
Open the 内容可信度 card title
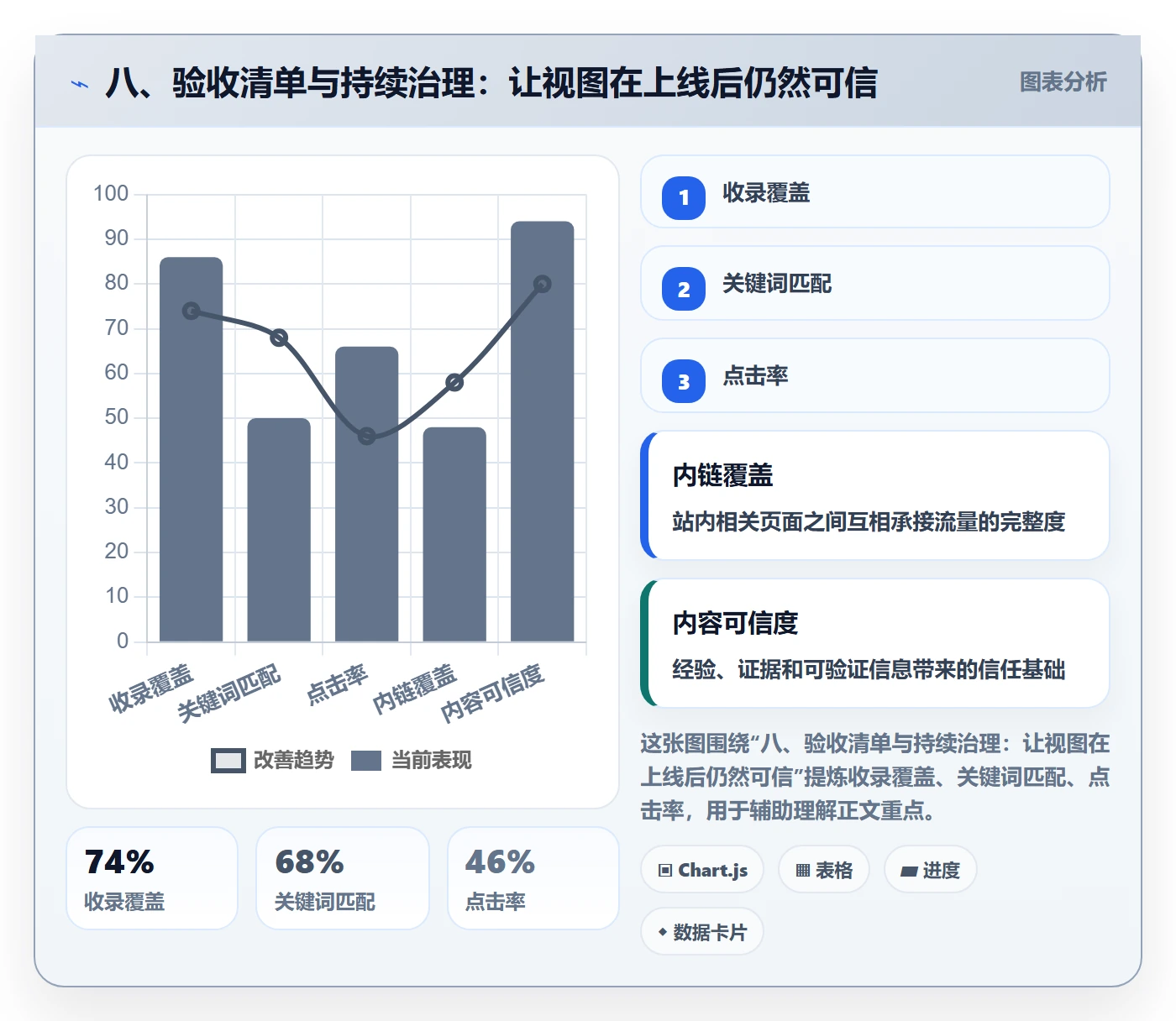[735, 623]
